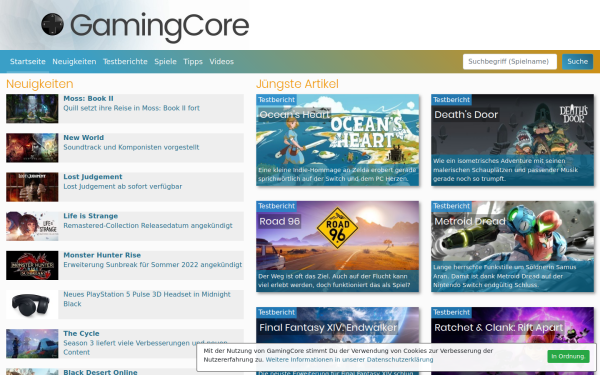Open 'Quill setzt ihre Reise' subtitle text

coord(131,108)
